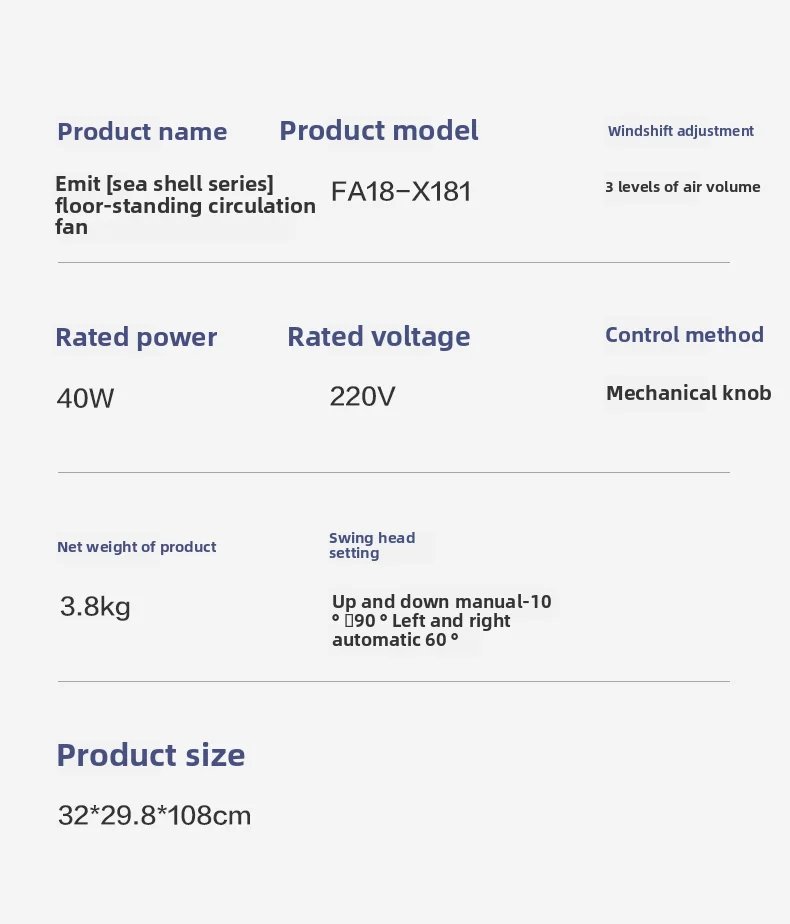
Task: Click the "Rated power" heading
Action: coord(136,337)
